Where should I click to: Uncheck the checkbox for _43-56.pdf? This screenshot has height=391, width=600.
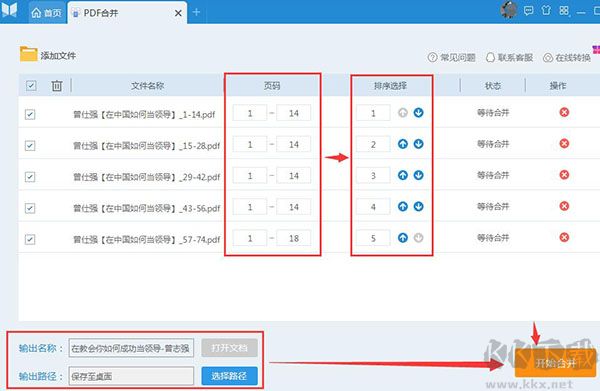tap(30, 208)
